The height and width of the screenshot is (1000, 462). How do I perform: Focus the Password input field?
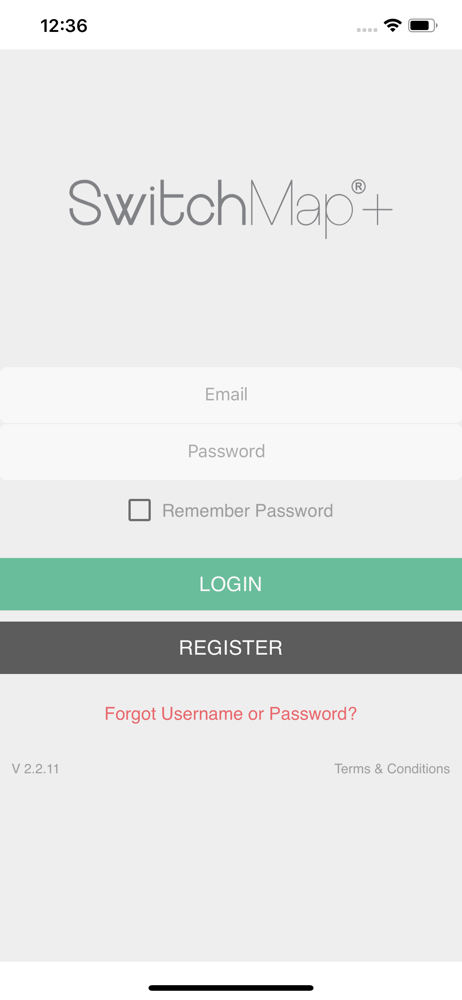[231, 452]
